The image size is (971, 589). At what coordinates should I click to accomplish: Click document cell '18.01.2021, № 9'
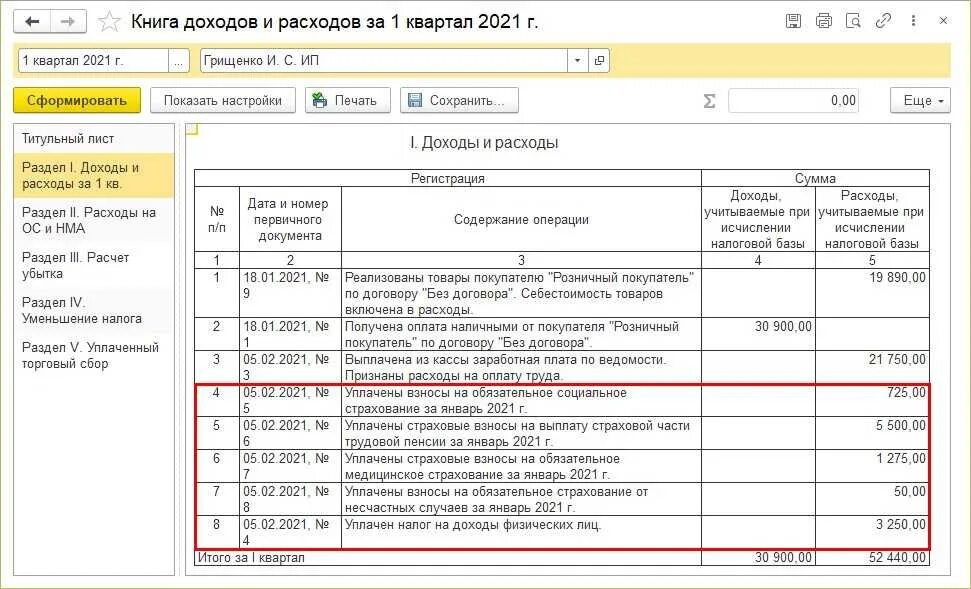[x=290, y=293]
